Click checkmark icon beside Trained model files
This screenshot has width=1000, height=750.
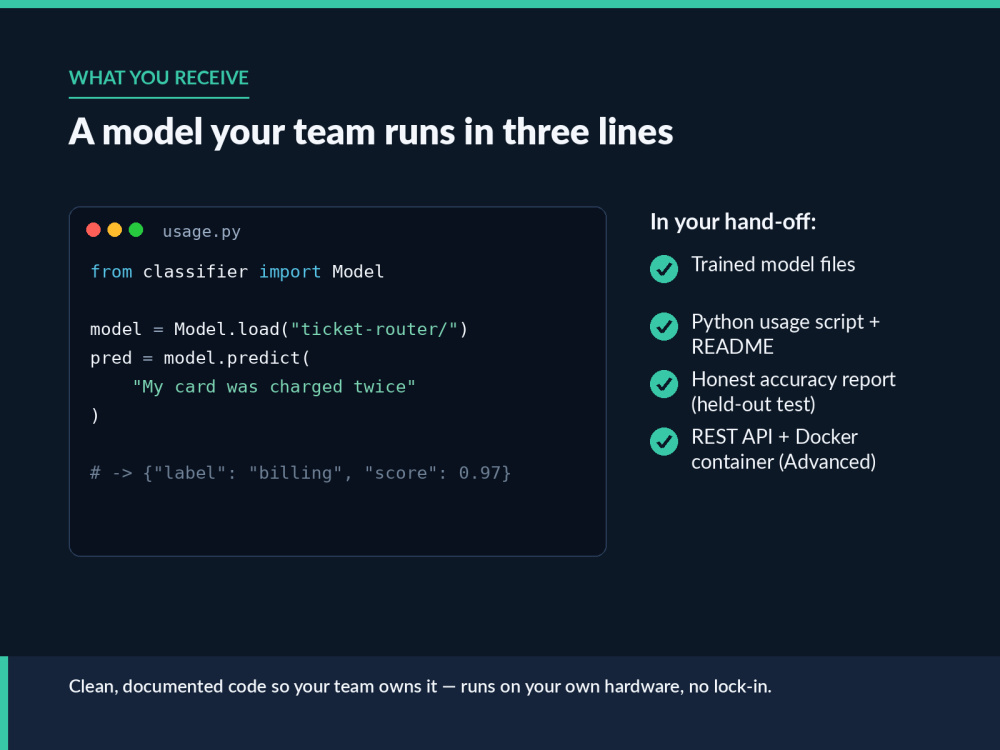(664, 268)
